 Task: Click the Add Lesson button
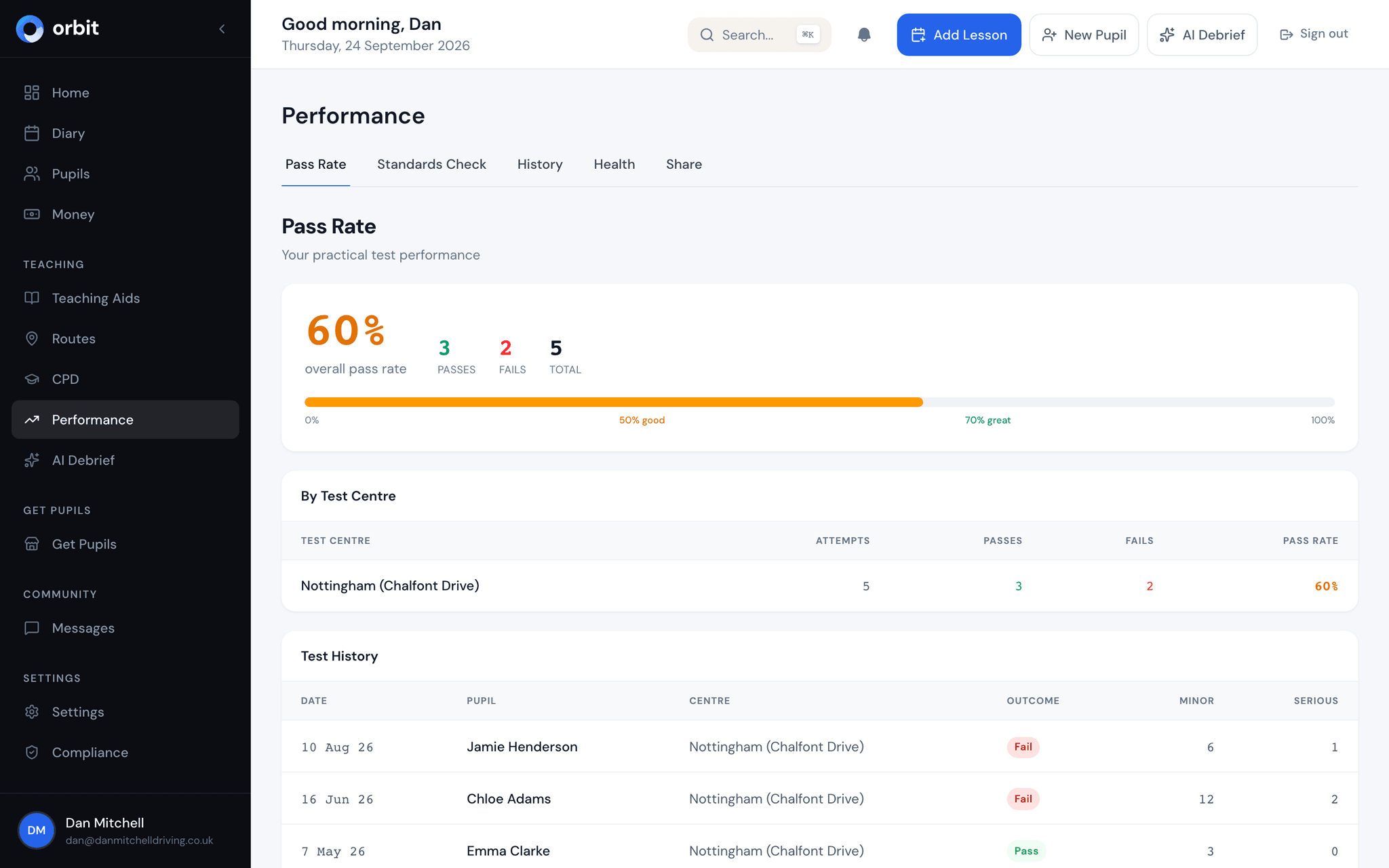pos(959,35)
